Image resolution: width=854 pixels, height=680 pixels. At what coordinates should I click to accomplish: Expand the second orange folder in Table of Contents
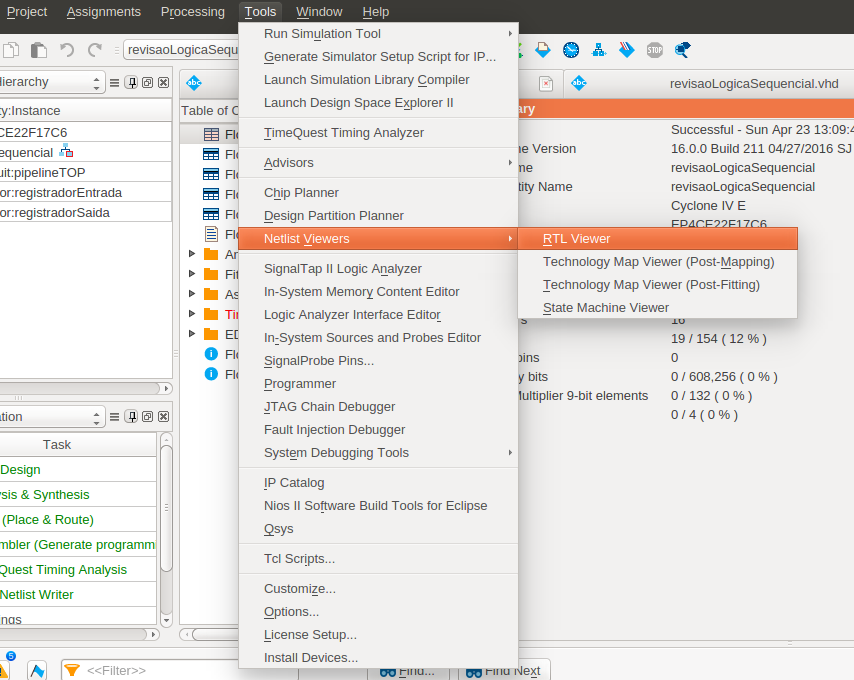pos(192,274)
